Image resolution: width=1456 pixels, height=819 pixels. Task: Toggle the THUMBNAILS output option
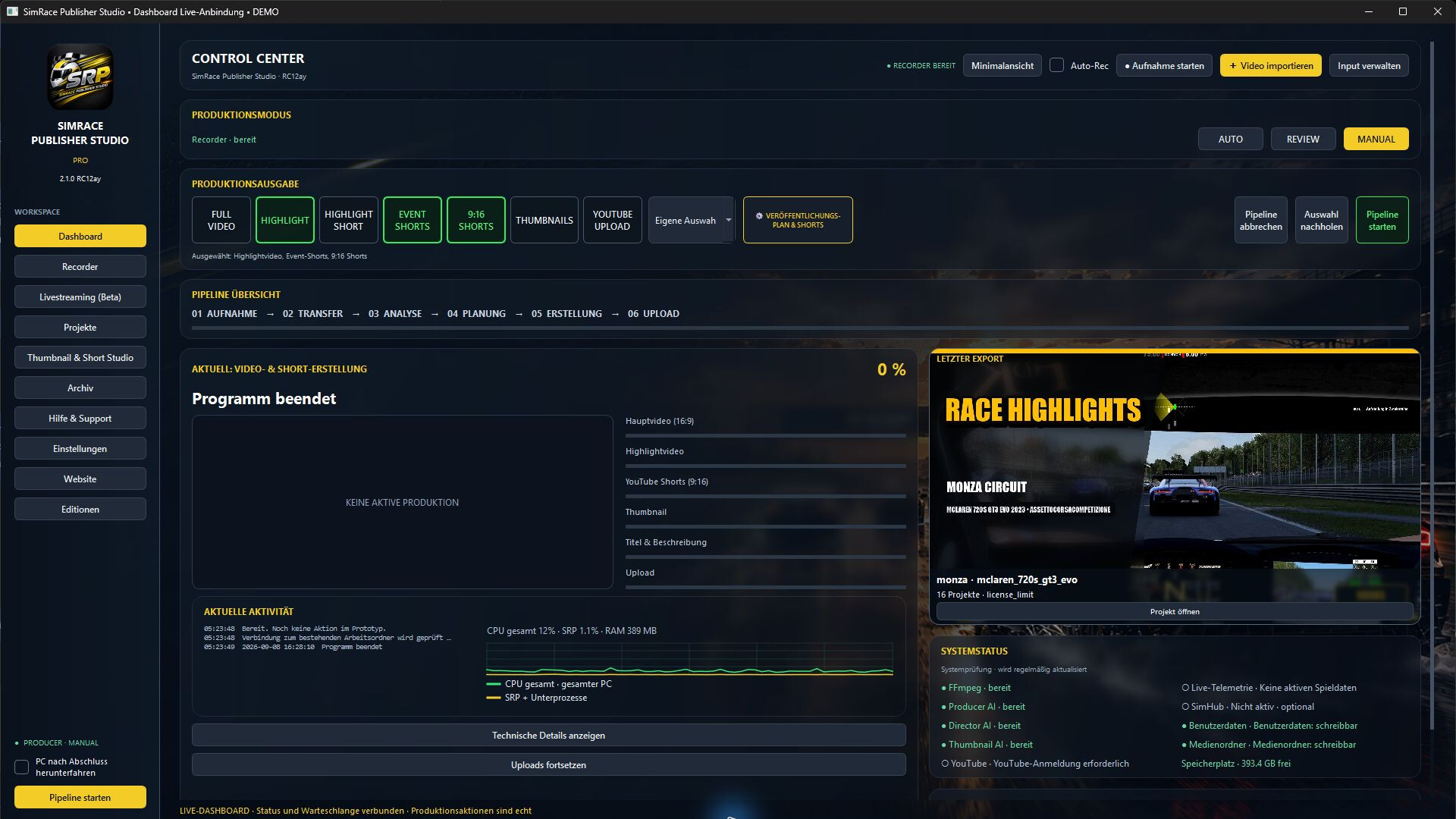click(544, 220)
